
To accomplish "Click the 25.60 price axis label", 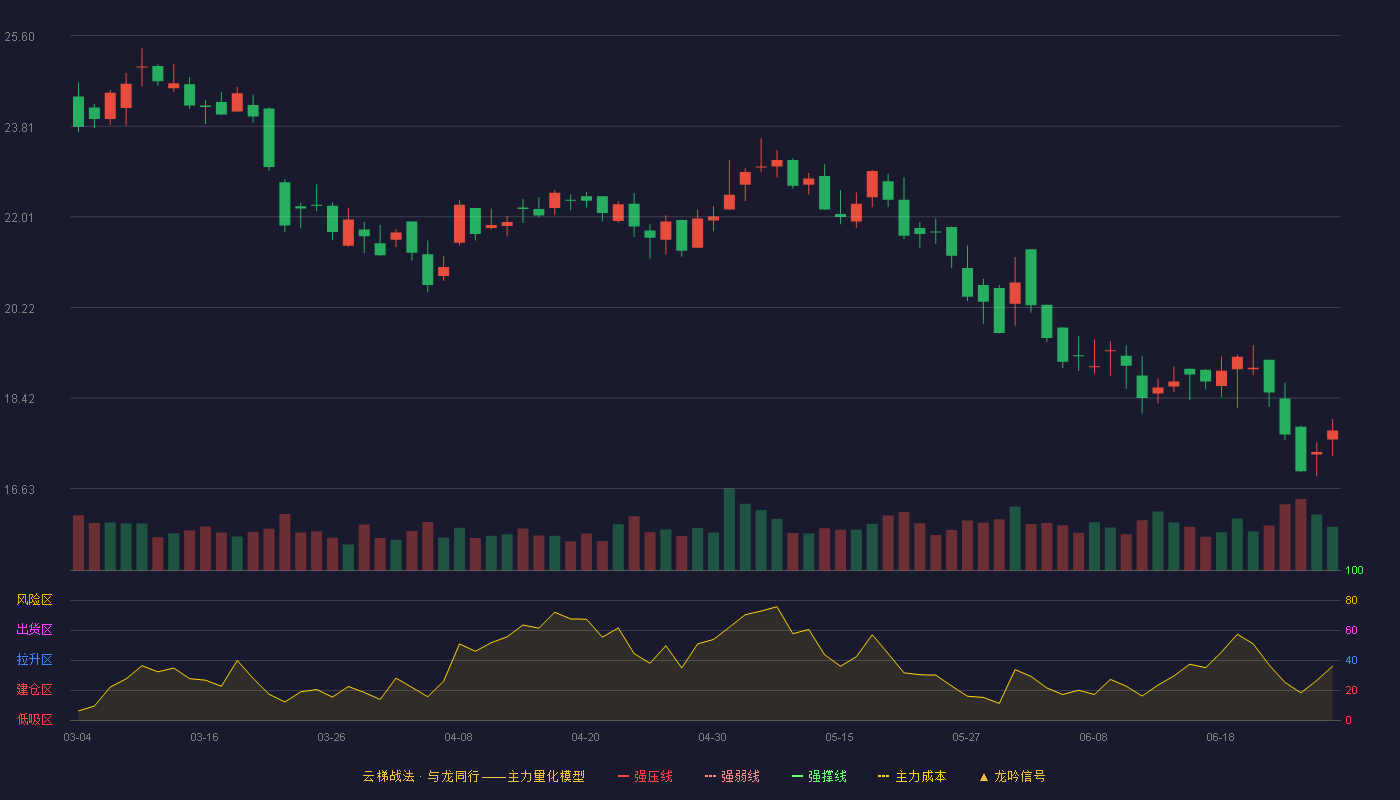I will 19,37.
